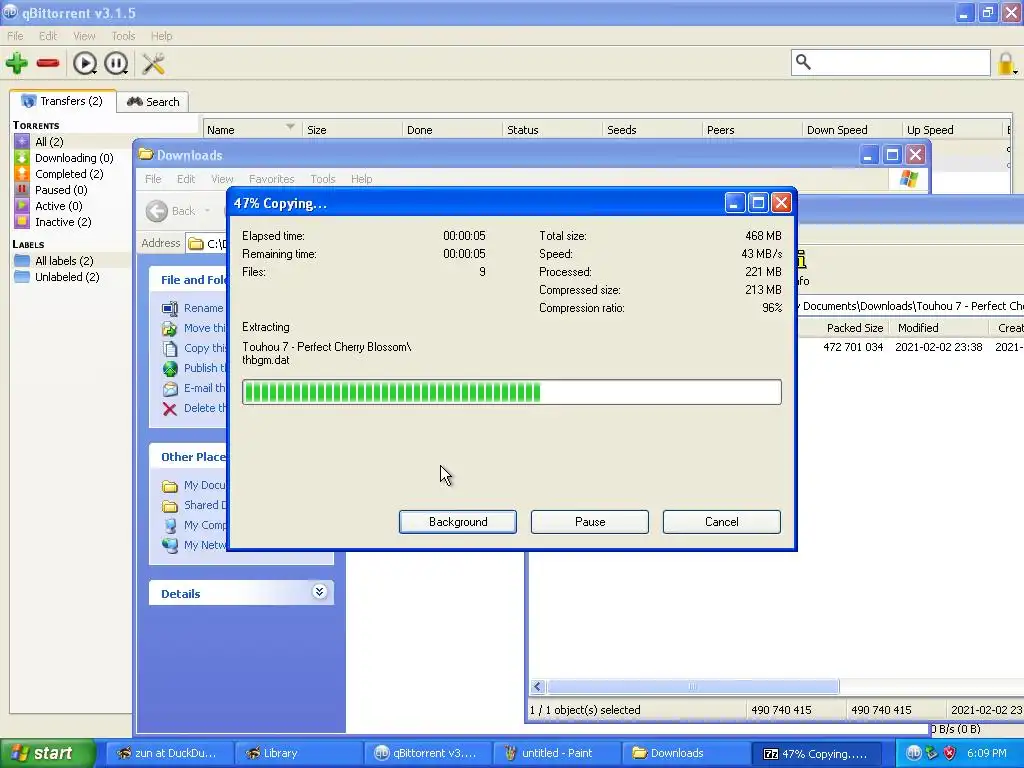Open Favorites menu in Downloads window
The image size is (1024, 768).
pos(271,179)
